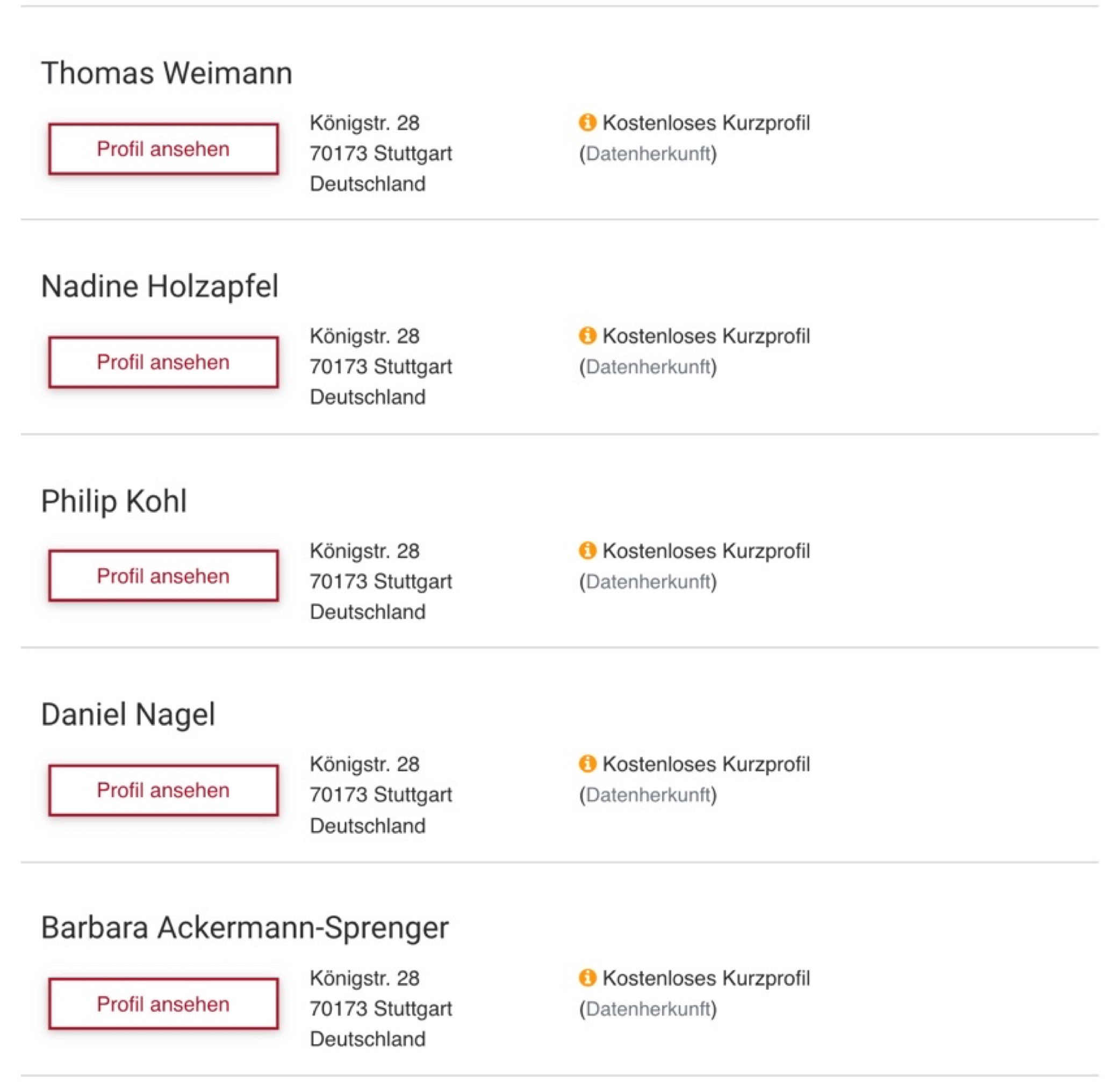1120x1082 pixels.
Task: Select the Daniel Nagel name heading
Action: (x=128, y=714)
